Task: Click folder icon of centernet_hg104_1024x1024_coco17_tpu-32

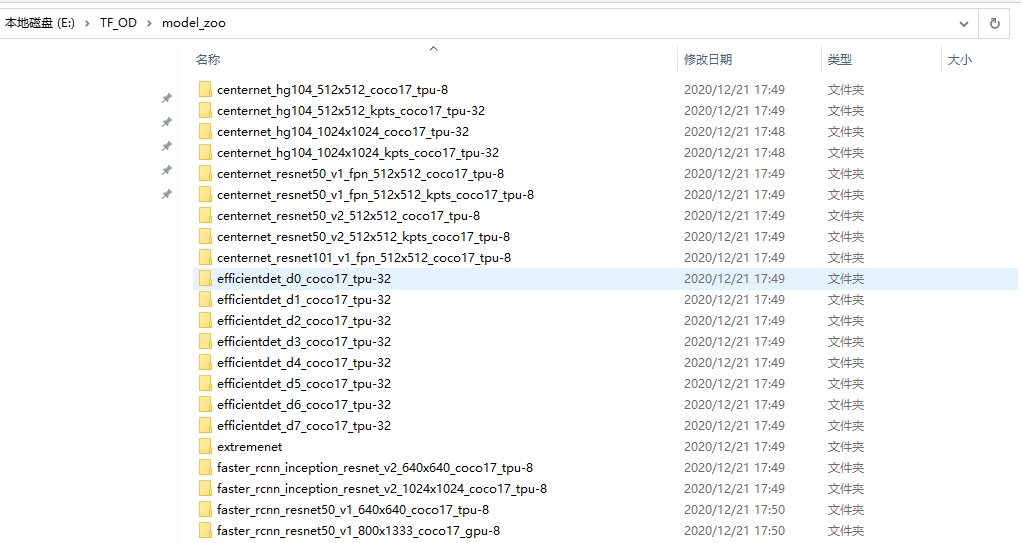Action: tap(205, 132)
